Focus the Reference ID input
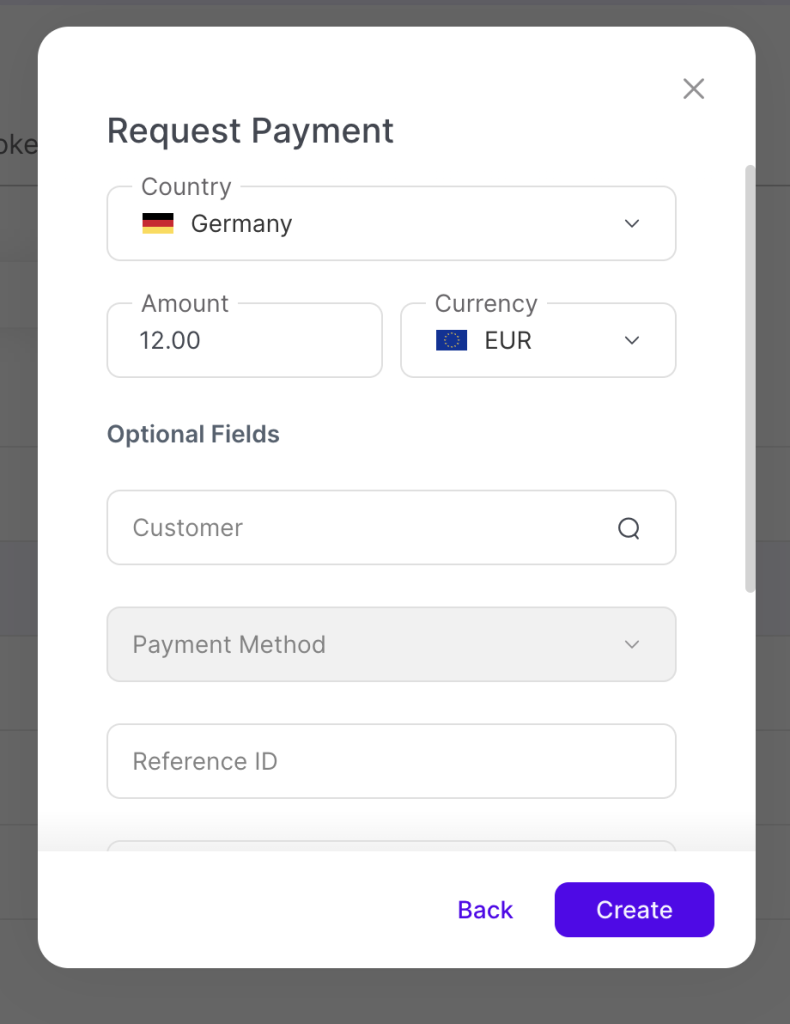The image size is (790, 1024). point(391,762)
